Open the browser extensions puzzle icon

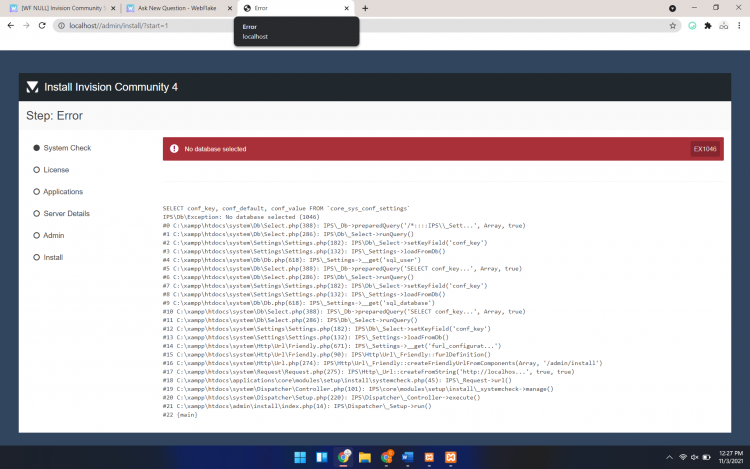click(708, 25)
